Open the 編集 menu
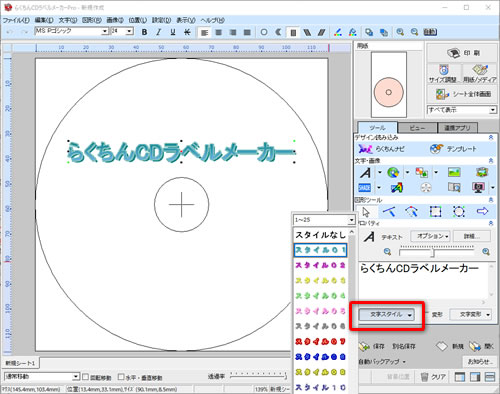Viewport: 500px width, 394px height. pyautogui.click(x=44, y=20)
